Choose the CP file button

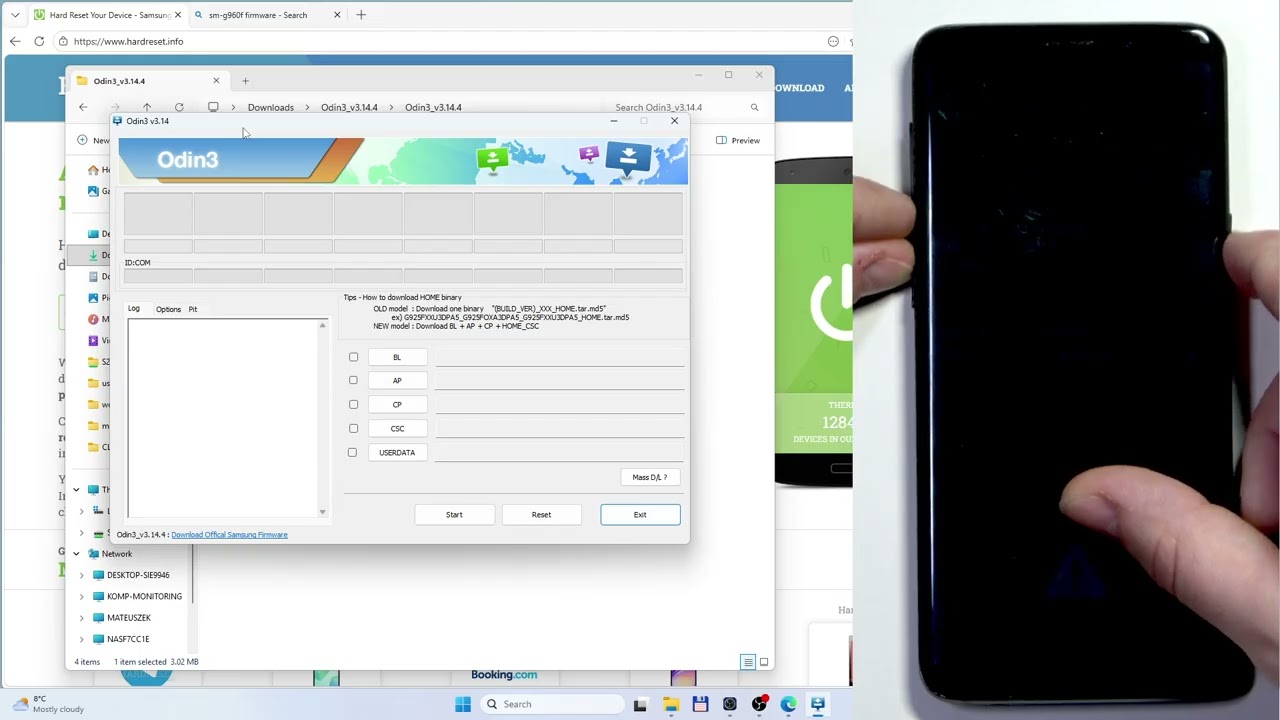tap(397, 404)
